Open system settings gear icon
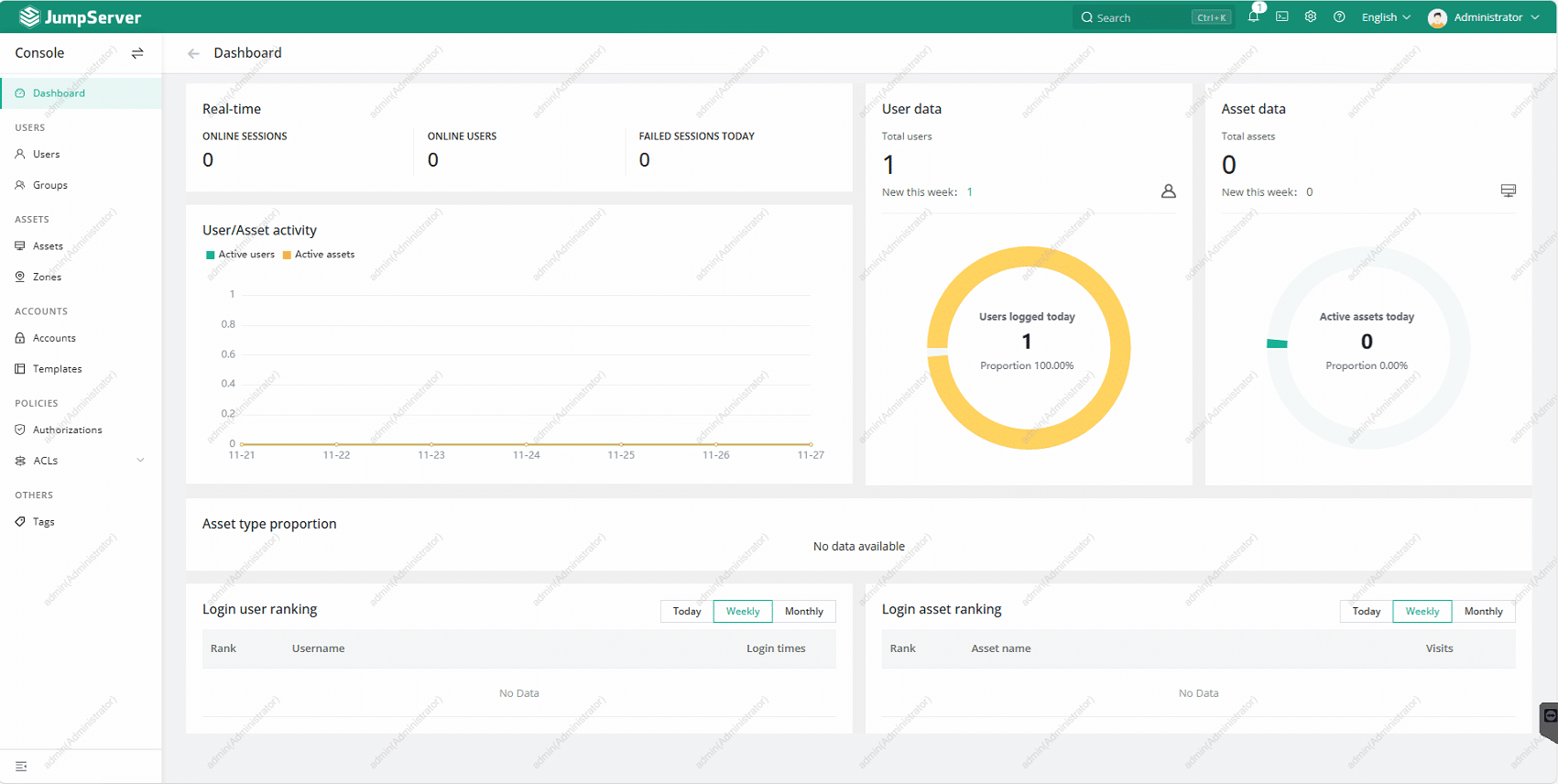 (x=1311, y=16)
